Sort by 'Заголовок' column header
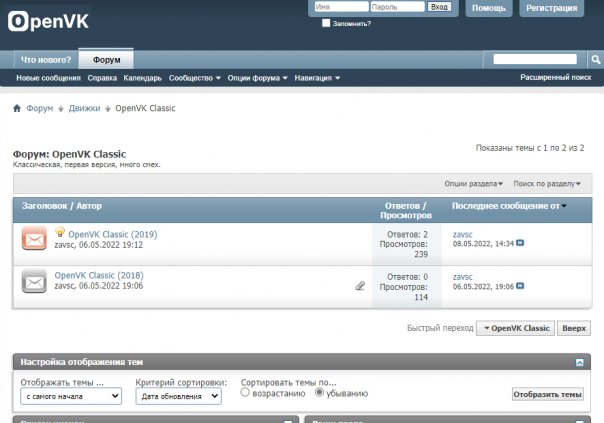 point(45,206)
